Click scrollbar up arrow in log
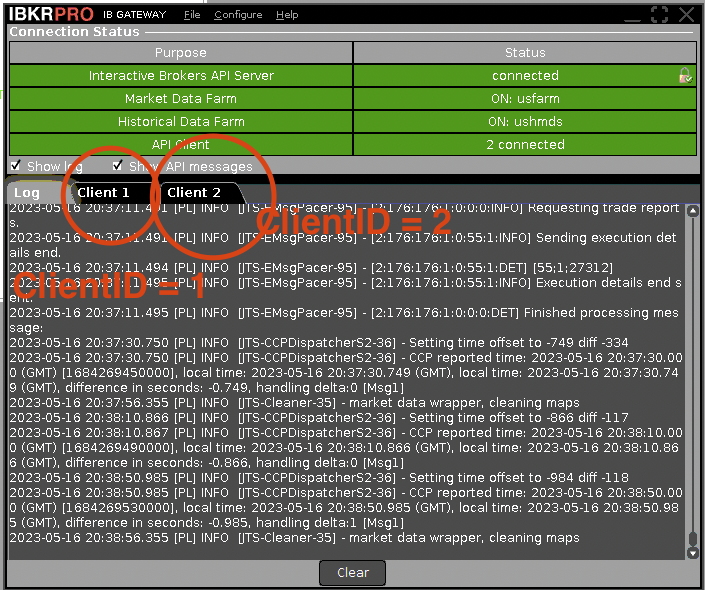 [x=693, y=211]
